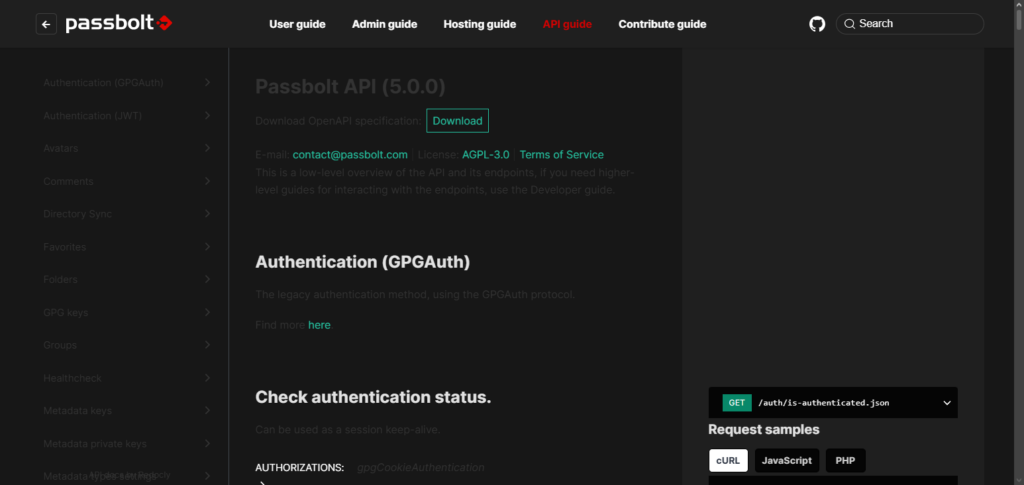Select the API guide nav item

pos(568,24)
